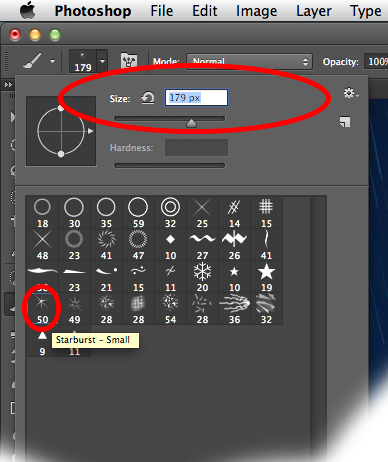This screenshot has height=462, width=388.
Task: Pick the small star brush numbered 10
Action: coord(234,277)
